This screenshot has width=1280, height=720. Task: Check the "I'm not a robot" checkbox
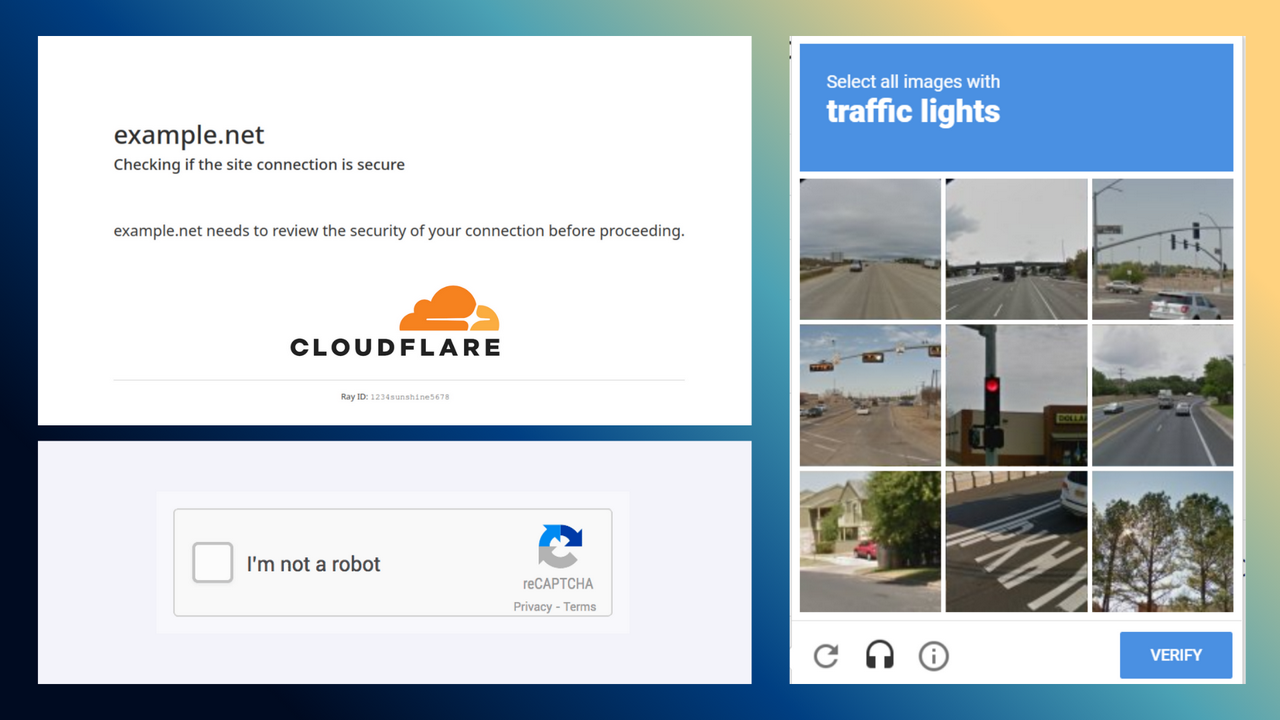tap(212, 563)
